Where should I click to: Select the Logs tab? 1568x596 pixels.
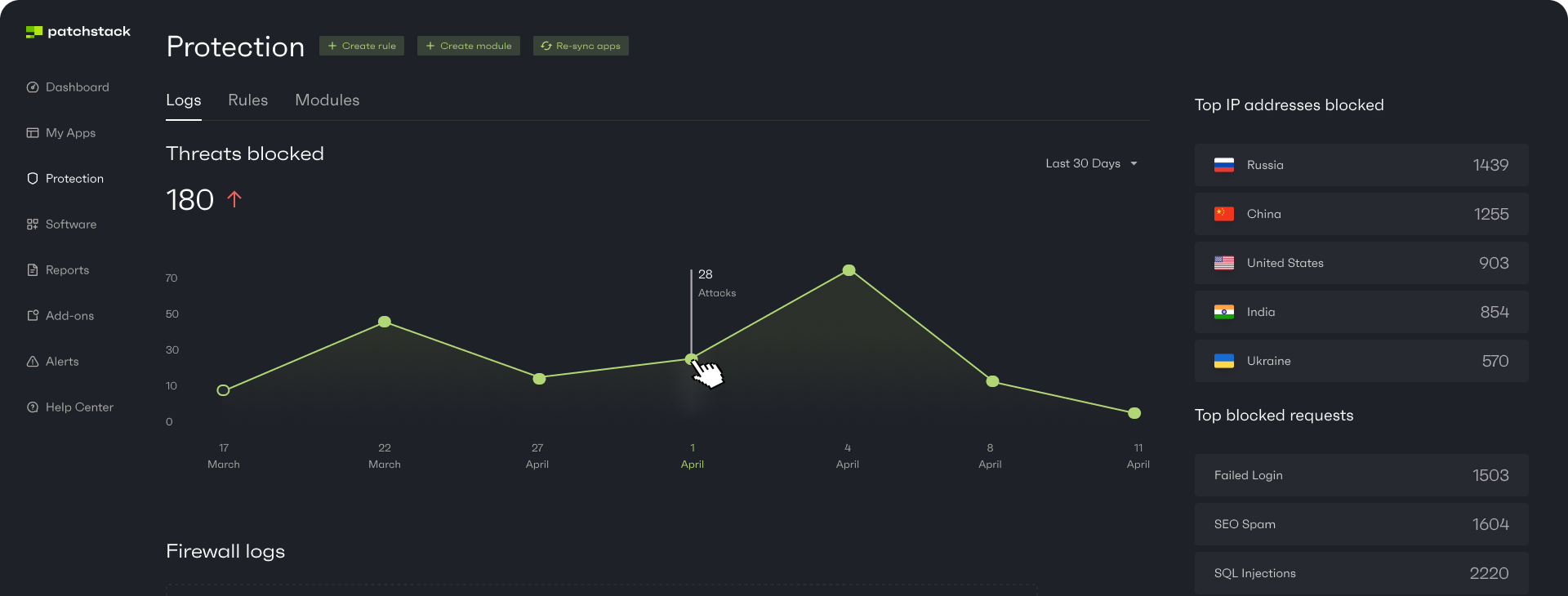click(183, 100)
